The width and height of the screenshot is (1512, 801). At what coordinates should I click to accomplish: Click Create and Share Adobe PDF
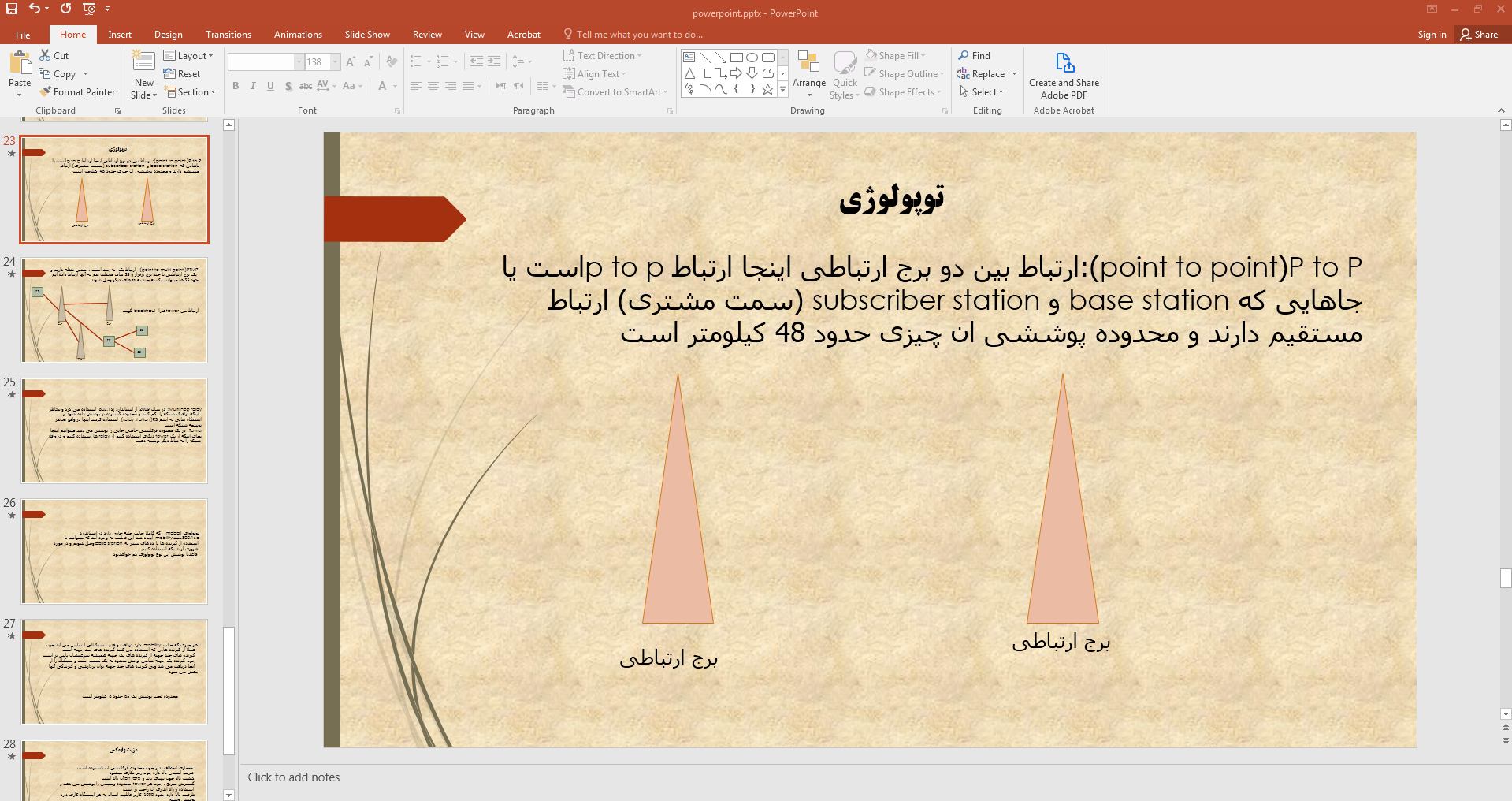point(1064,76)
